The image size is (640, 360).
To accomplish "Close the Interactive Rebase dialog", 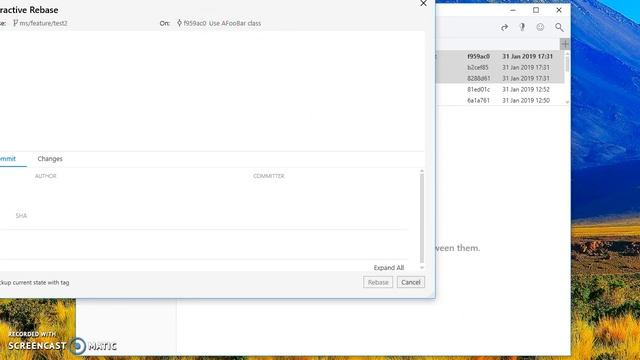I will click(x=423, y=4).
